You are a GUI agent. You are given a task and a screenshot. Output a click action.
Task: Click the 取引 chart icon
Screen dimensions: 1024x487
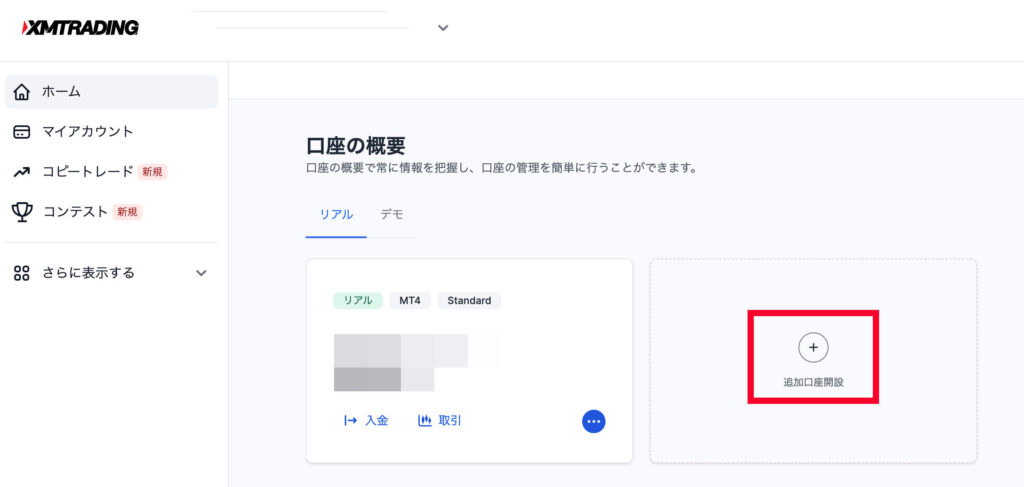pyautogui.click(x=425, y=421)
